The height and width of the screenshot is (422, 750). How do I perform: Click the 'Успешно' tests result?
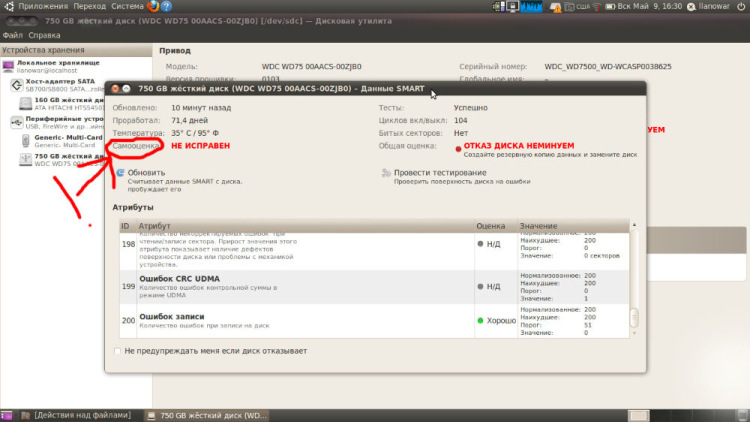pos(471,108)
